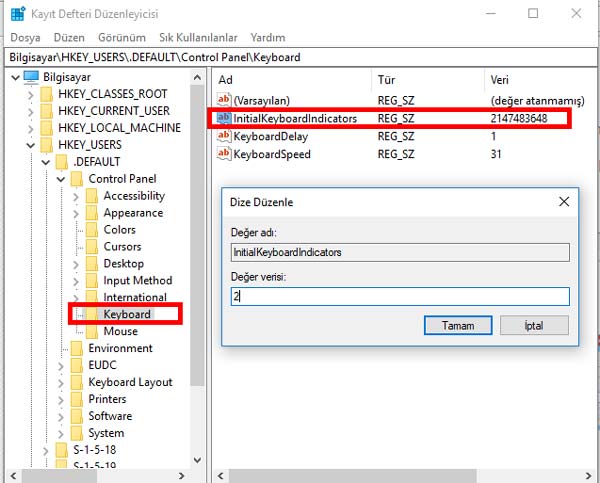The height and width of the screenshot is (483, 600).
Task: Expand the Accessibility node arrow
Action: click(x=76, y=197)
